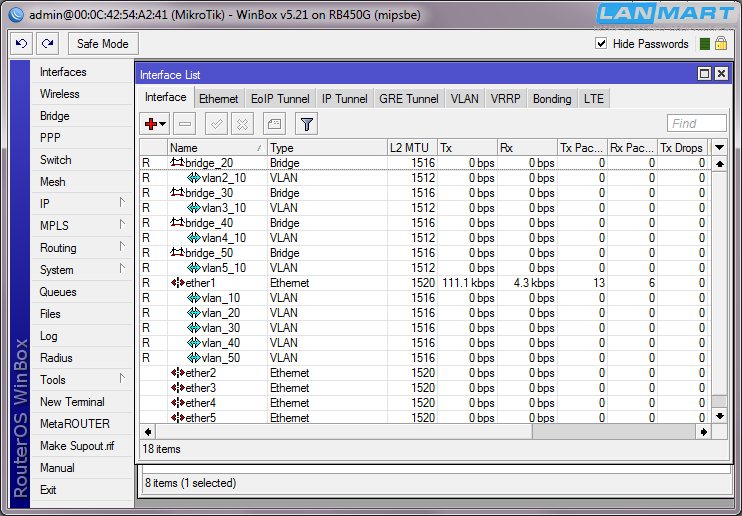Screen dimensions: 742x516
Task: Click the minus Remove toolbar icon
Action: pos(185,124)
